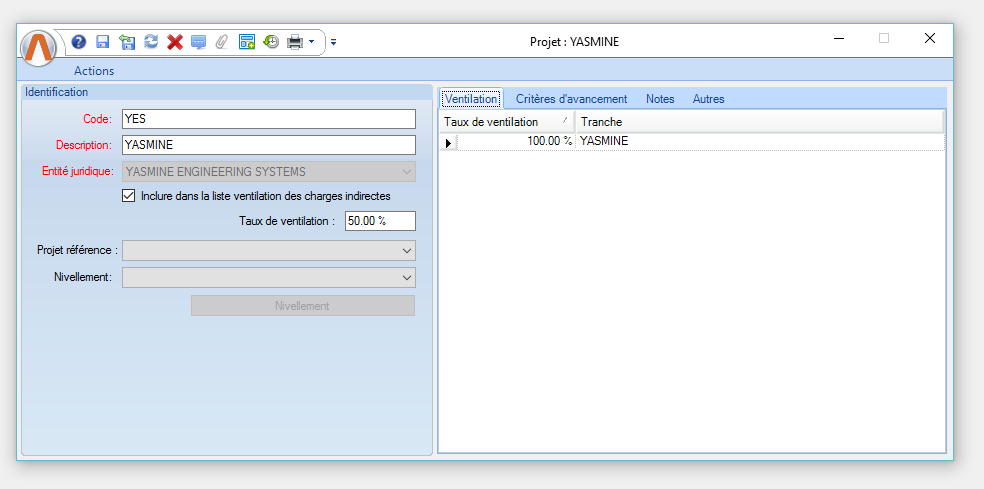Click the paperclip attachments icon

[x=222, y=42]
